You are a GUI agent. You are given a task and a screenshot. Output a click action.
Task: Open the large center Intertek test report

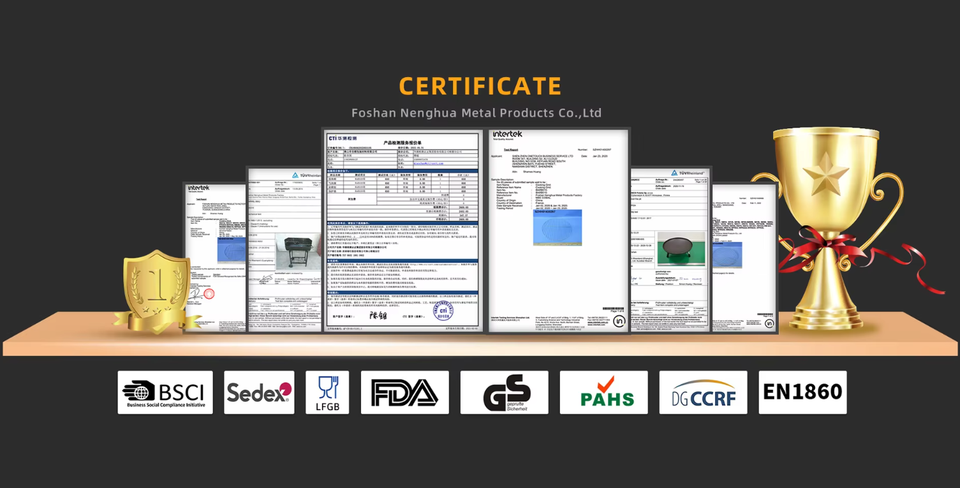558,230
